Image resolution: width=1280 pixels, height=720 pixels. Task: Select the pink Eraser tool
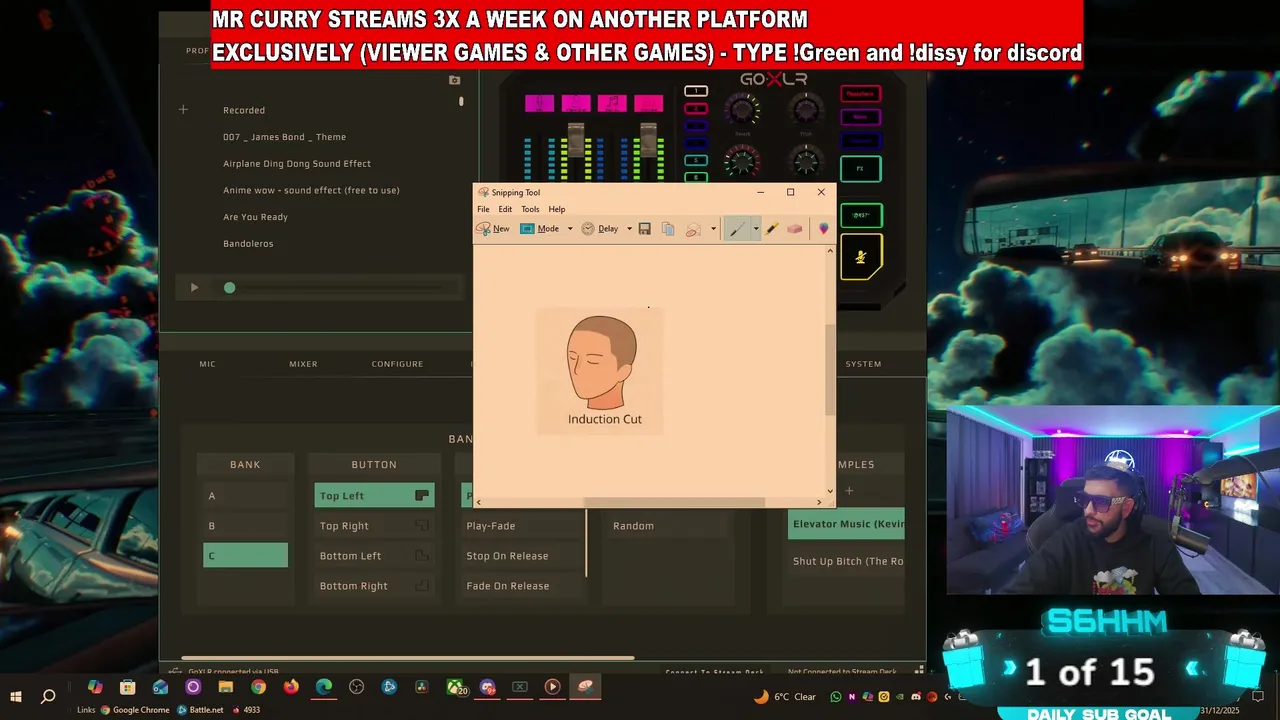point(795,229)
